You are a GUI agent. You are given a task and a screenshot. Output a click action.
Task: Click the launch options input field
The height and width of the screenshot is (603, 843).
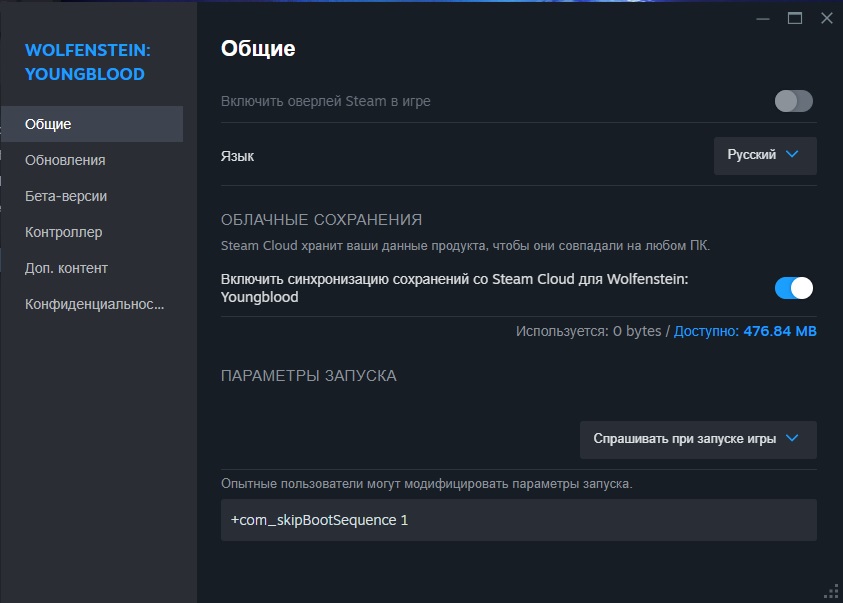click(518, 520)
